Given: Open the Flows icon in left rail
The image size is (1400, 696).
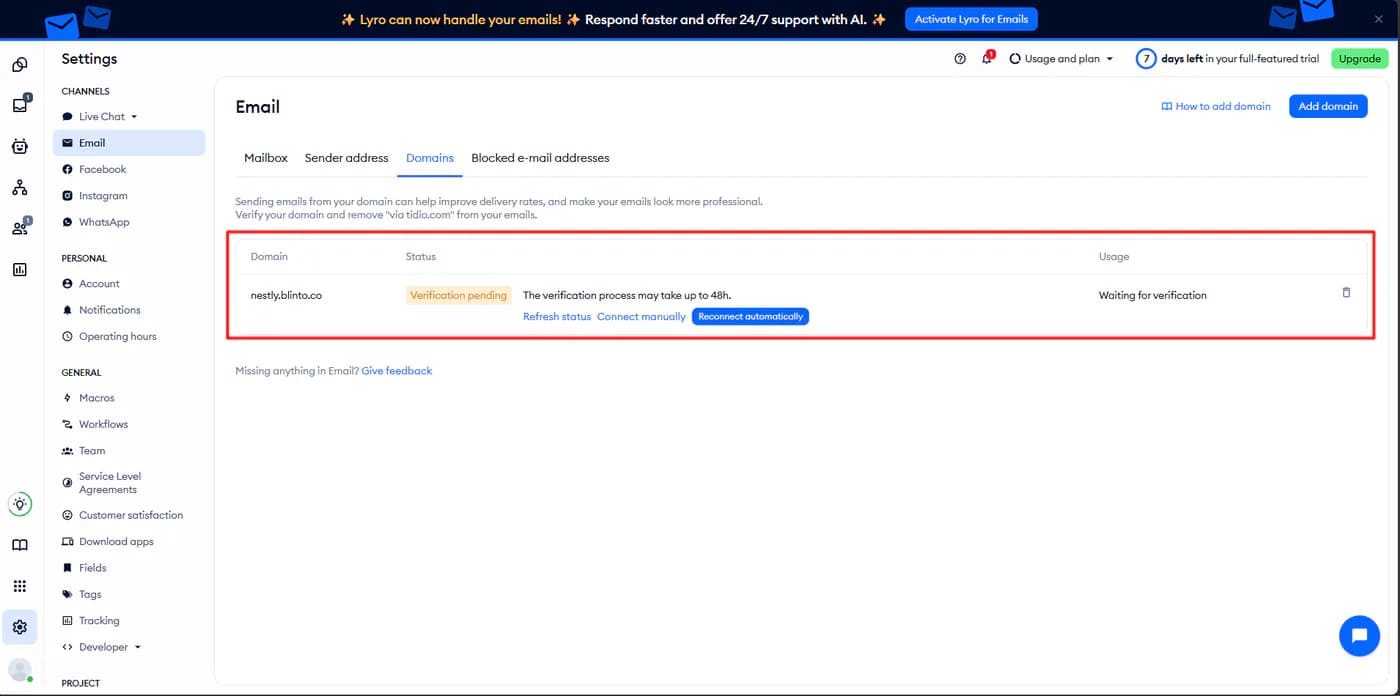Looking at the screenshot, I should [19, 187].
